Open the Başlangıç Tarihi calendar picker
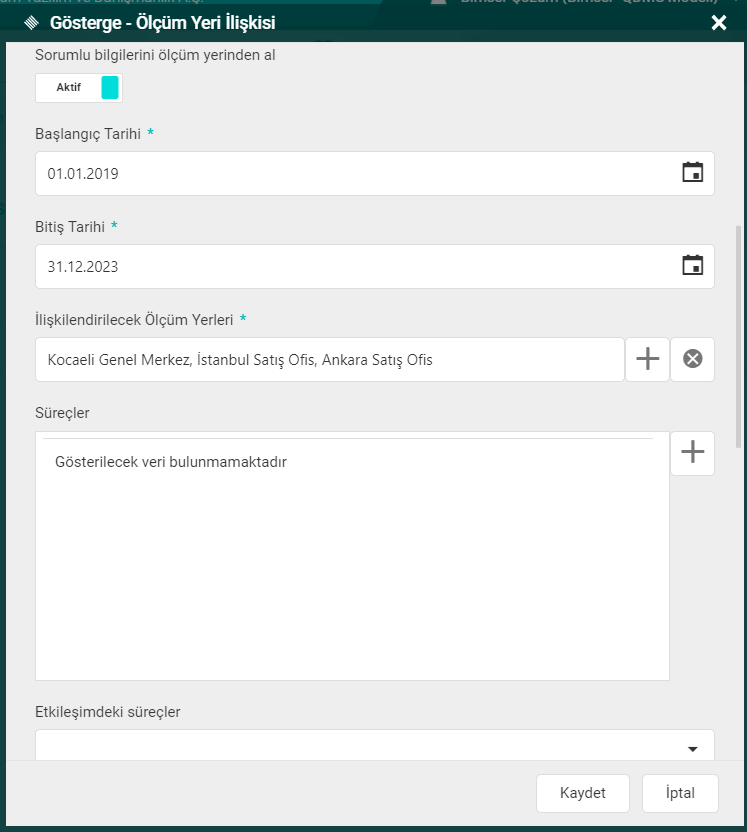The image size is (747, 832). tap(692, 173)
